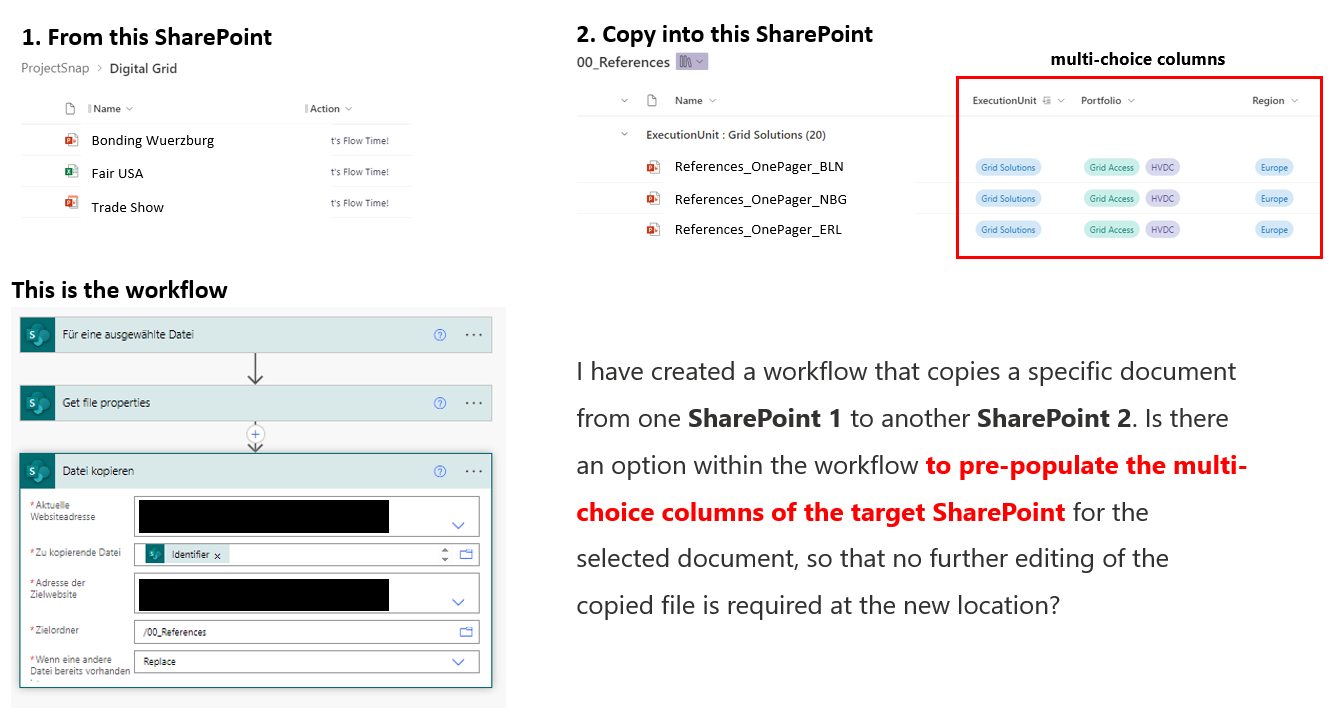Click Grid Solutions tag in BLN row
The image size is (1344, 714).
[1008, 168]
